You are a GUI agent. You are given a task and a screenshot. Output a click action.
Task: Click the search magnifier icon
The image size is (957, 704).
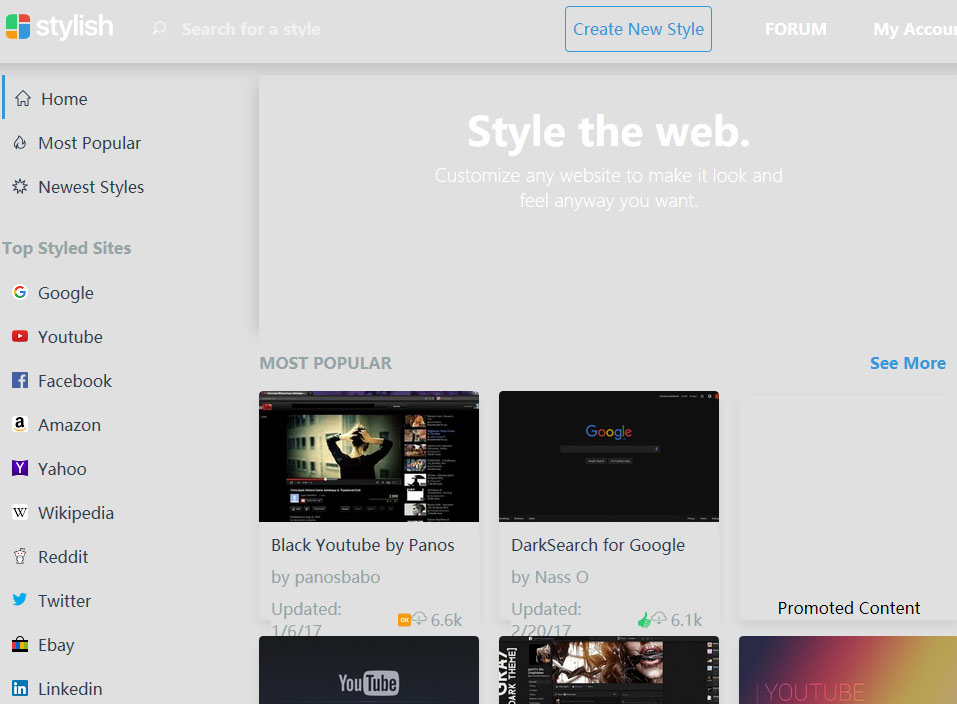tap(159, 28)
